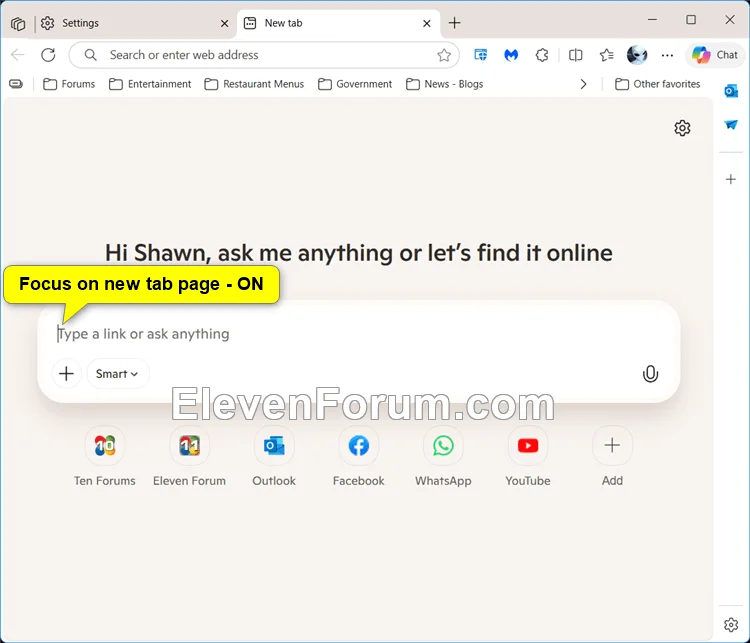750x643 pixels.
Task: Open Settings and more ellipsis menu
Action: coord(667,55)
